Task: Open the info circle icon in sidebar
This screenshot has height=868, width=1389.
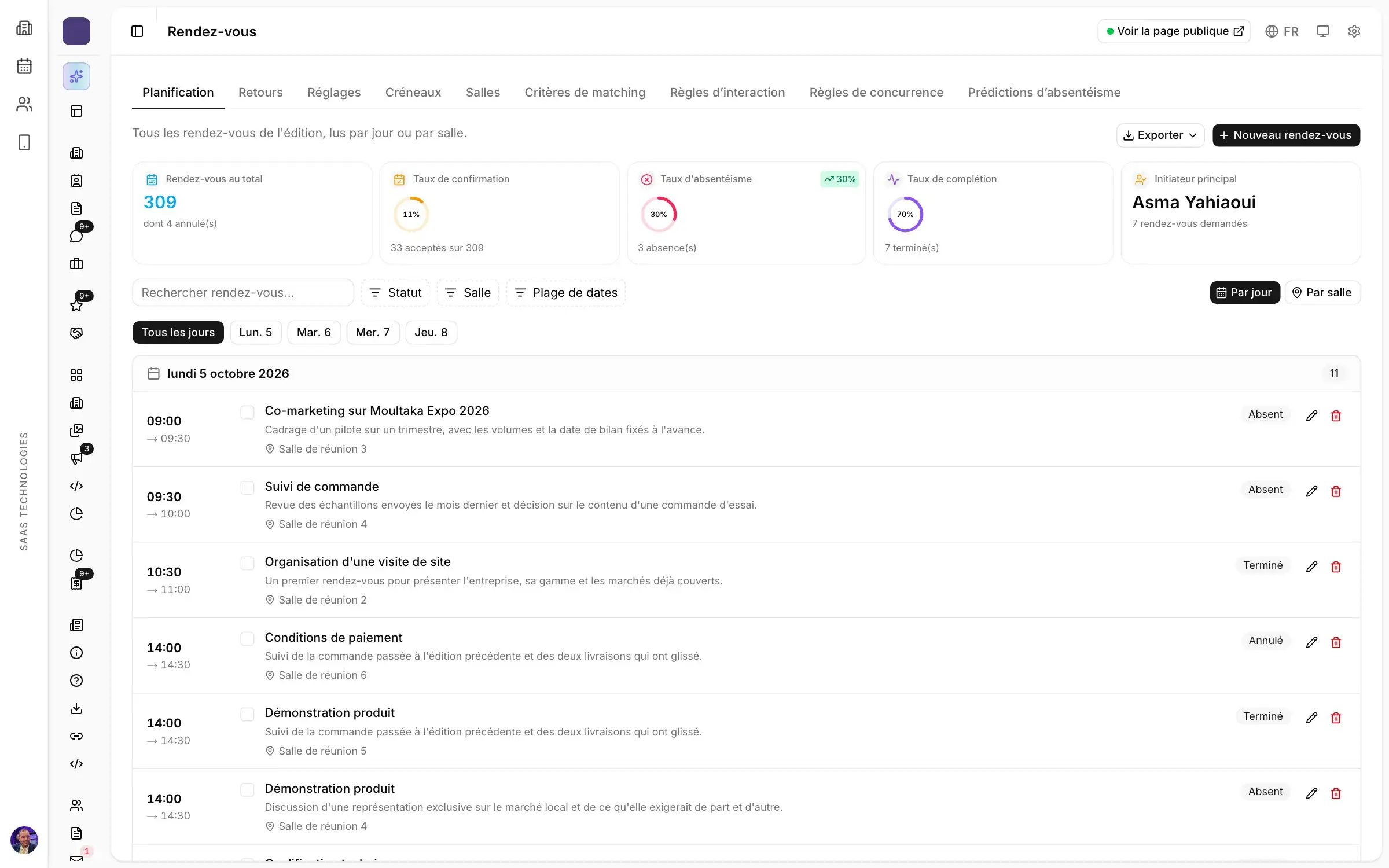Action: (x=76, y=653)
